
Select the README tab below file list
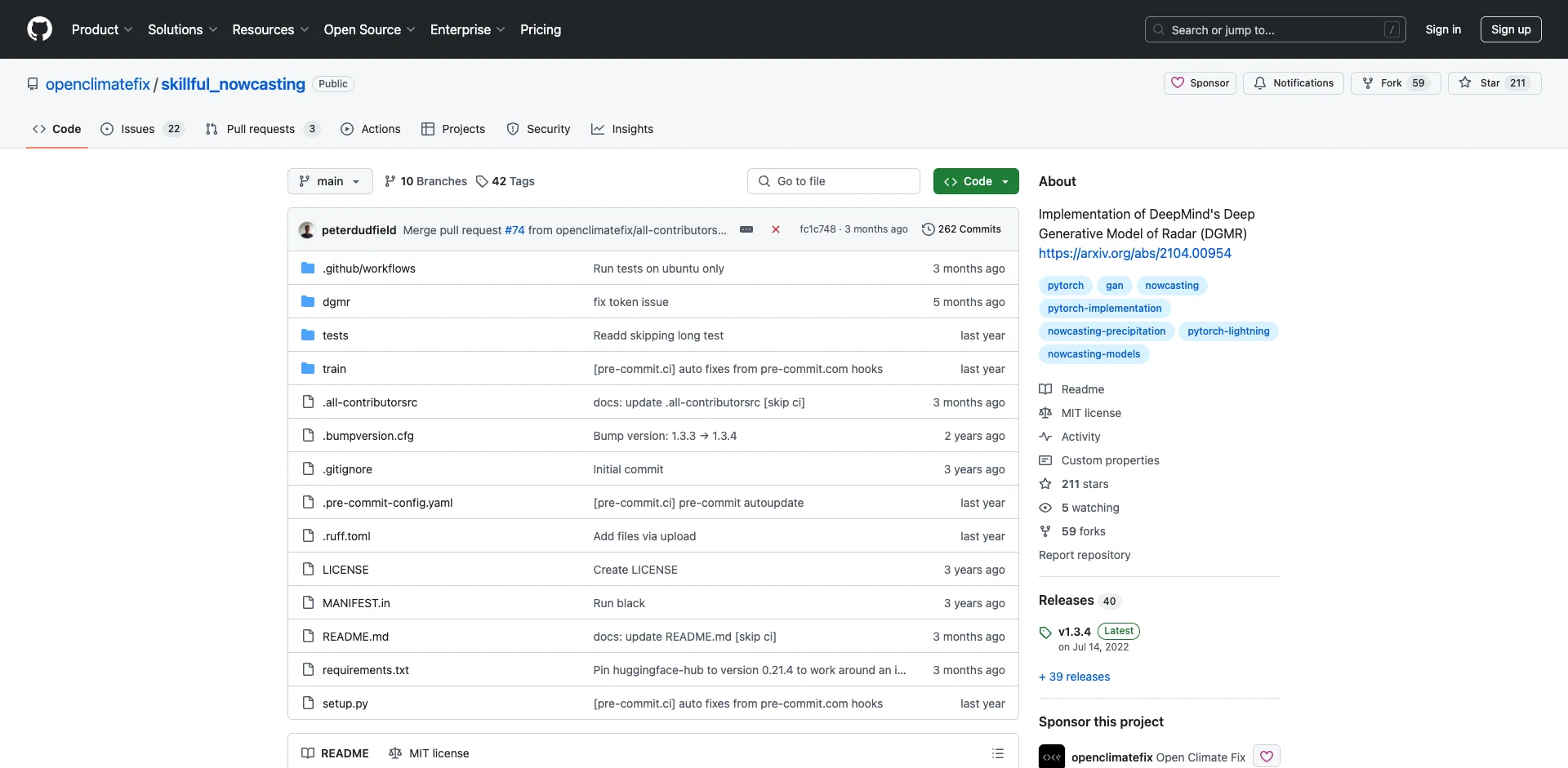point(335,753)
